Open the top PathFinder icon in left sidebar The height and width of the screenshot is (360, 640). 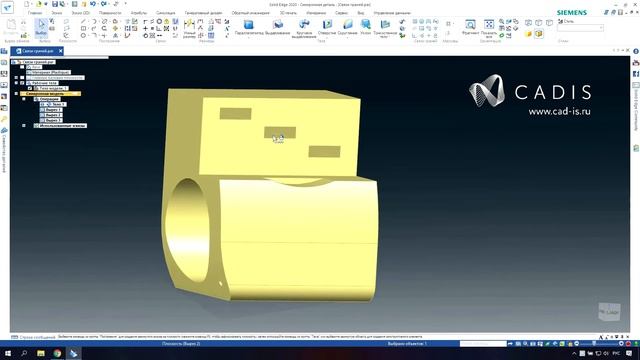click(x=4, y=51)
